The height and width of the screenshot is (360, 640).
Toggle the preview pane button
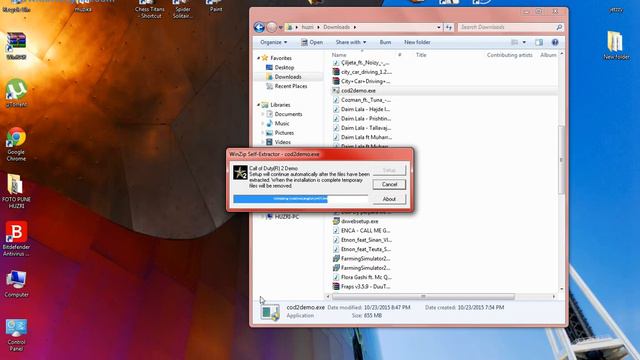click(539, 42)
